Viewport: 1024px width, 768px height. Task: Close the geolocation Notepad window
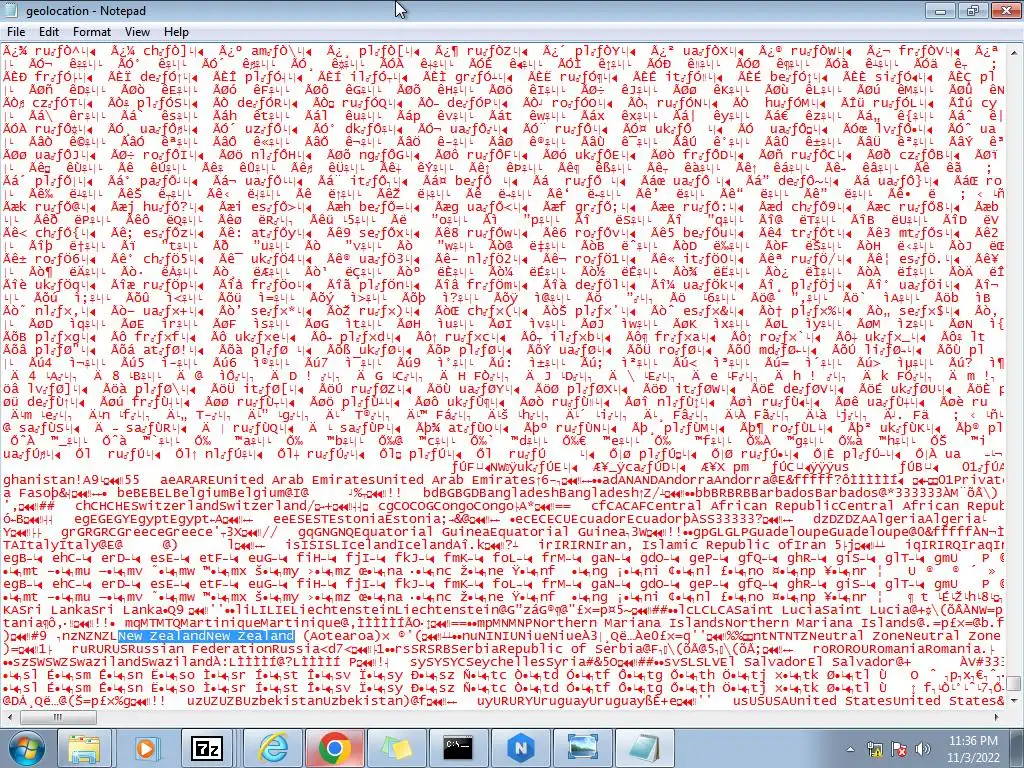[1005, 10]
